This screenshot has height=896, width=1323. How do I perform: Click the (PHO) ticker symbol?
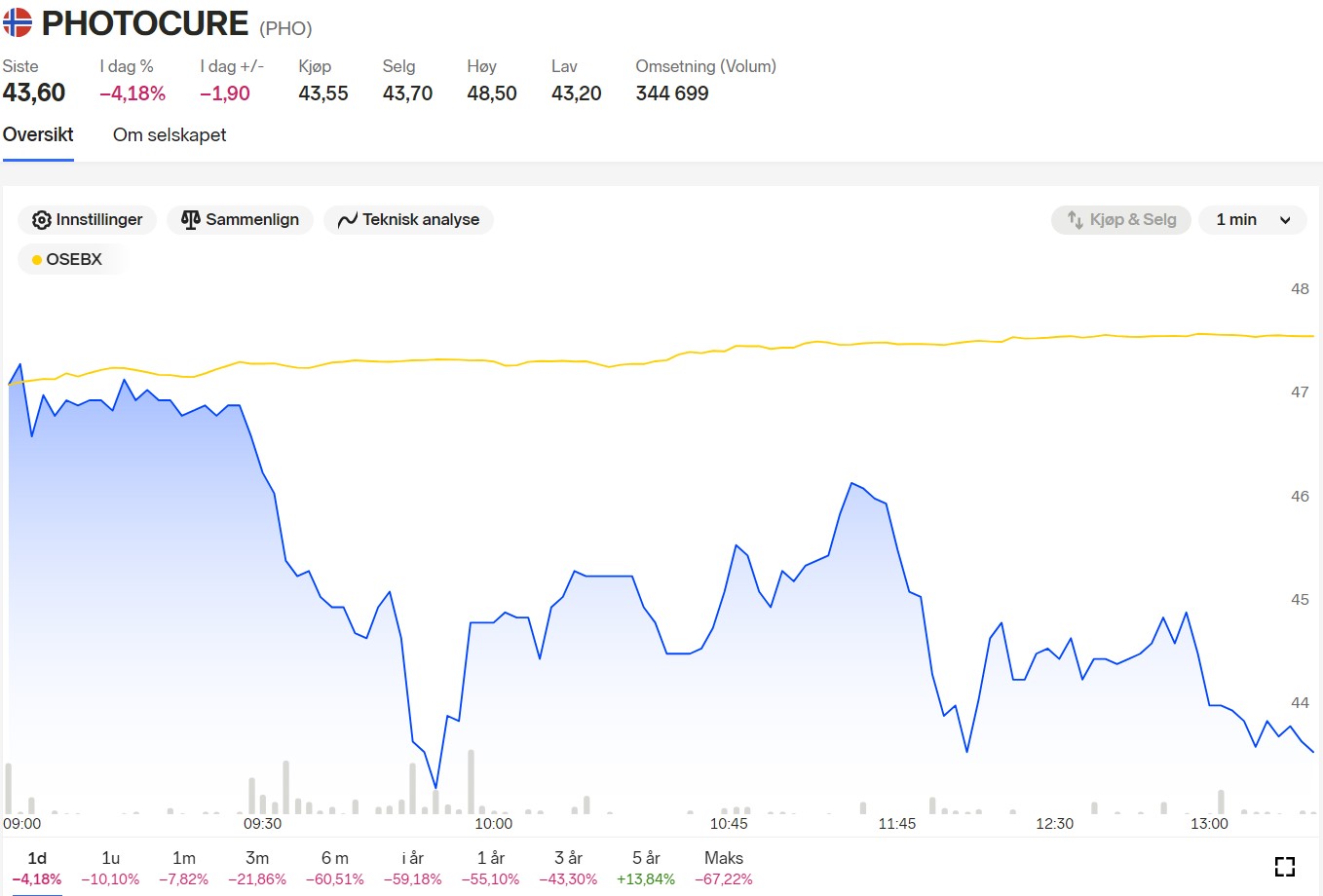tap(285, 28)
